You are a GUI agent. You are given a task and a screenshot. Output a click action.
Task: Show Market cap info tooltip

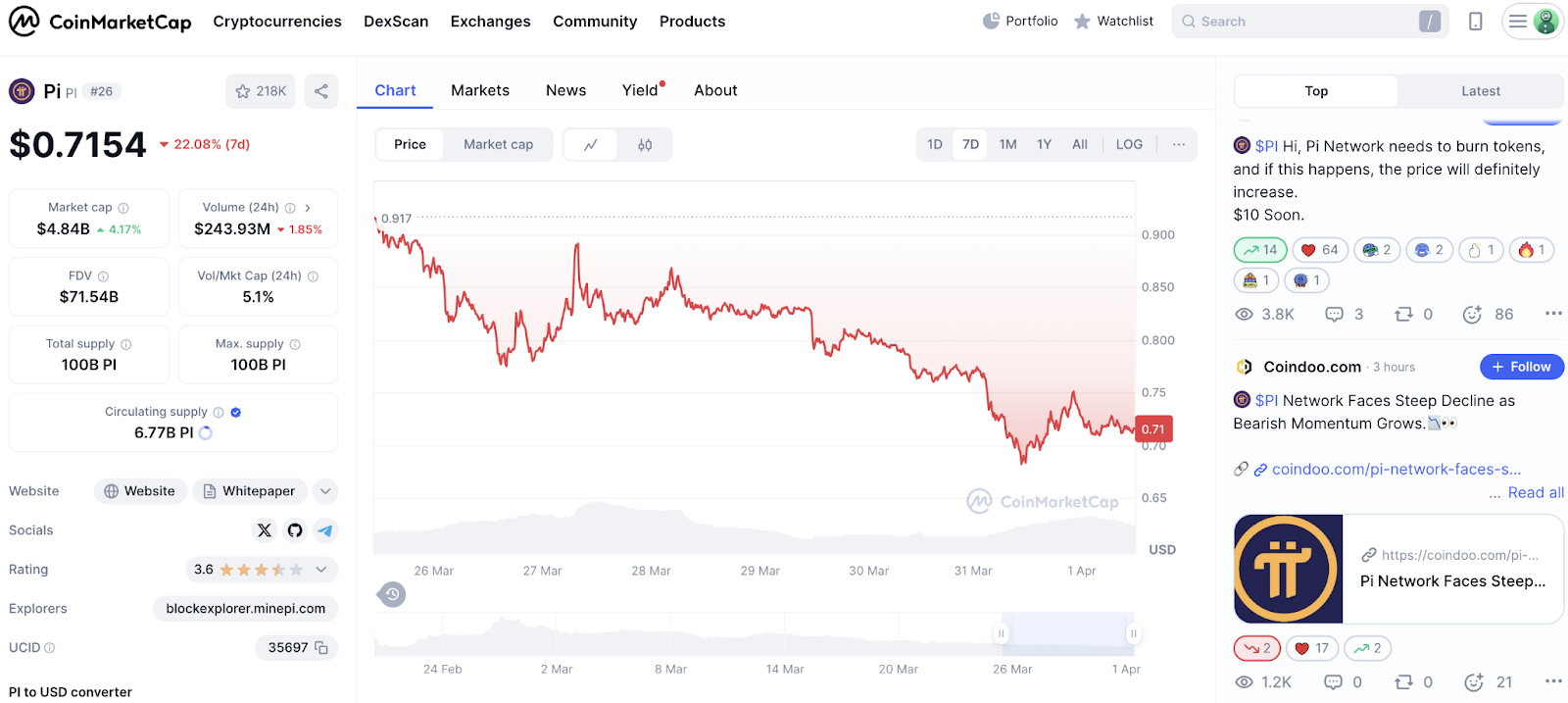pyautogui.click(x=123, y=208)
